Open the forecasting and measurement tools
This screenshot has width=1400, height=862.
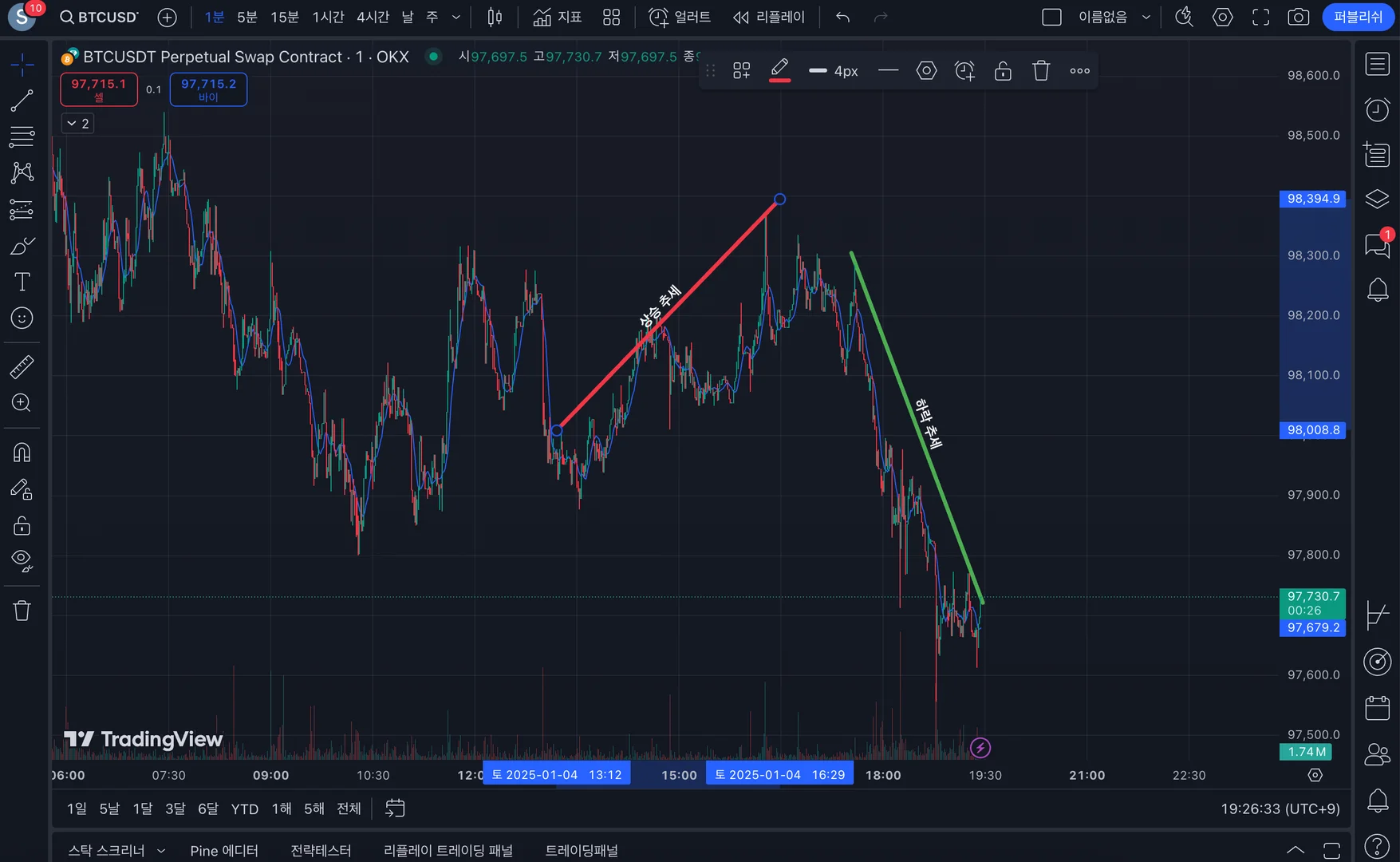[x=22, y=209]
